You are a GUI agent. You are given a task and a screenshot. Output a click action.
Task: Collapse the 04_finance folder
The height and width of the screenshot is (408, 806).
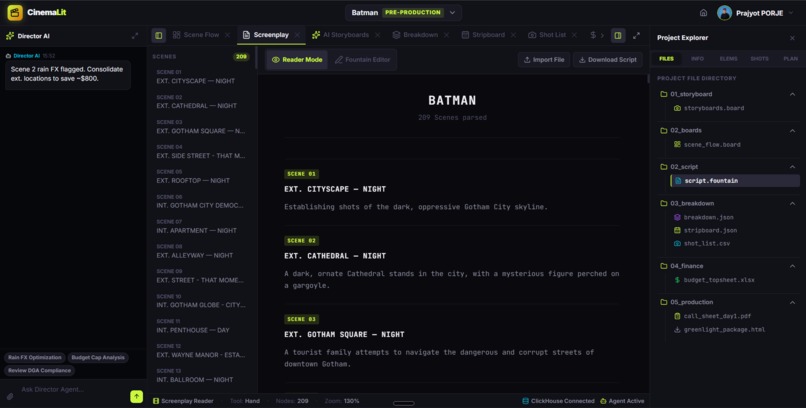[x=792, y=266]
